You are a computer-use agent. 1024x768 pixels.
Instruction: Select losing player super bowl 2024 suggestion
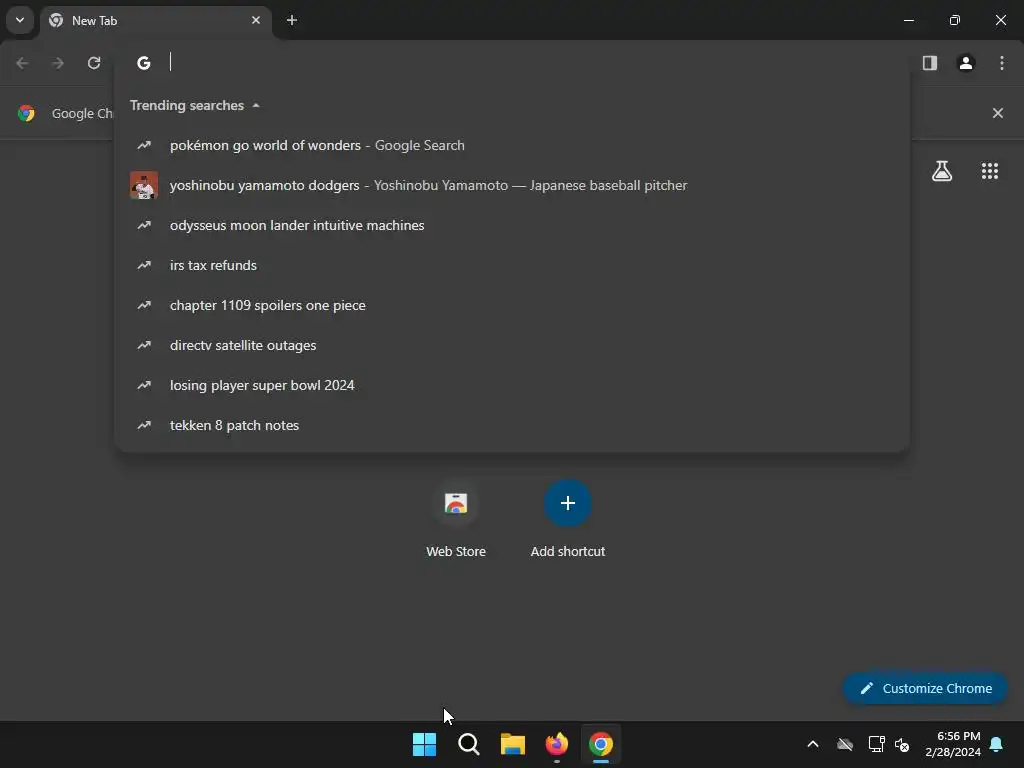pos(512,385)
